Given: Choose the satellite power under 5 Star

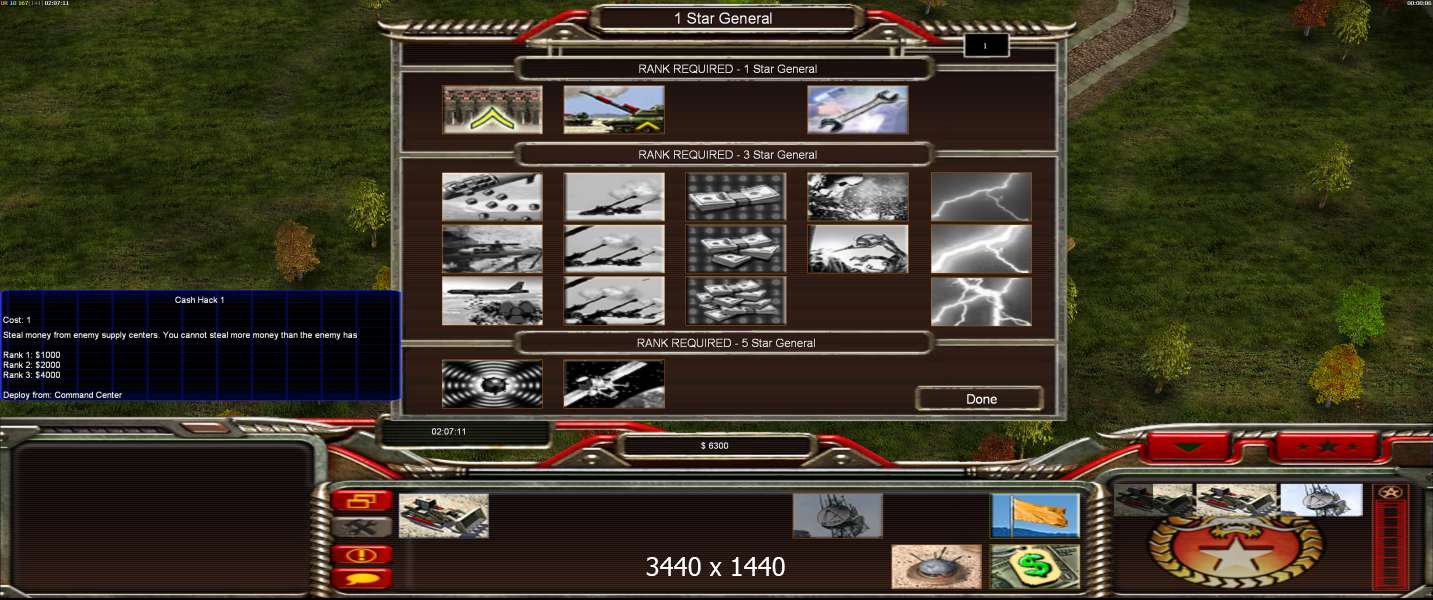Looking at the screenshot, I should pyautogui.click(x=614, y=384).
